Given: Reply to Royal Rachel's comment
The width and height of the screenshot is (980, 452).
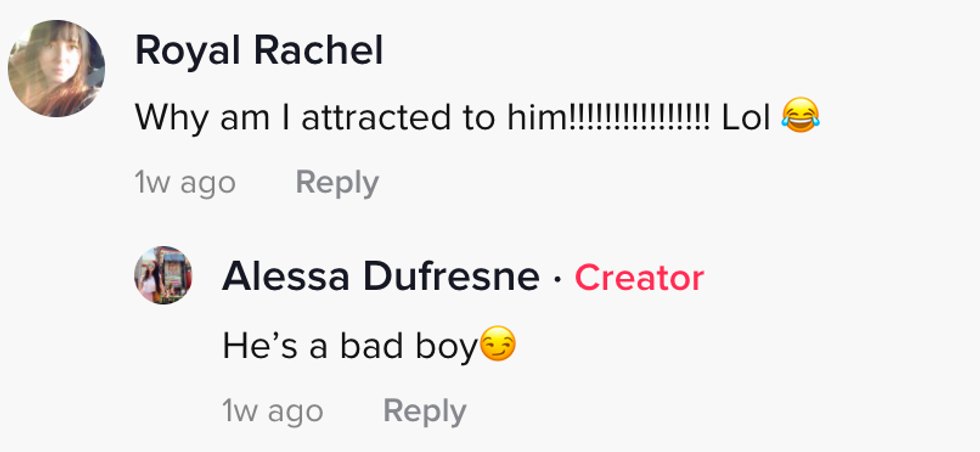Looking at the screenshot, I should (337, 183).
